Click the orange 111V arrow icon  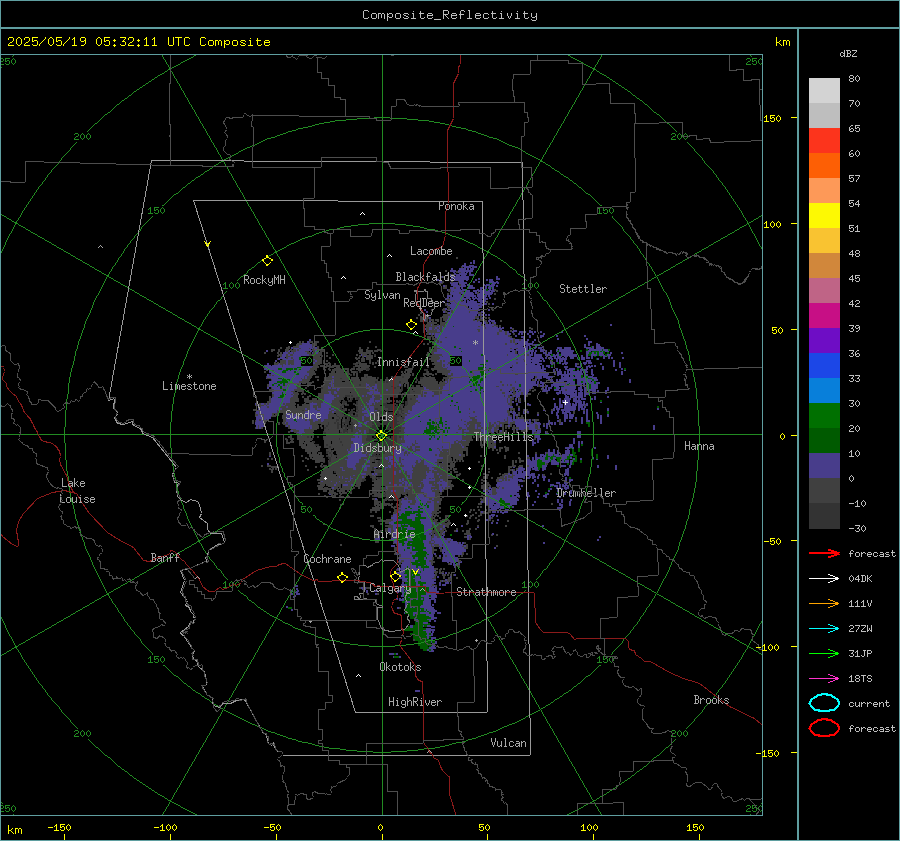824,603
